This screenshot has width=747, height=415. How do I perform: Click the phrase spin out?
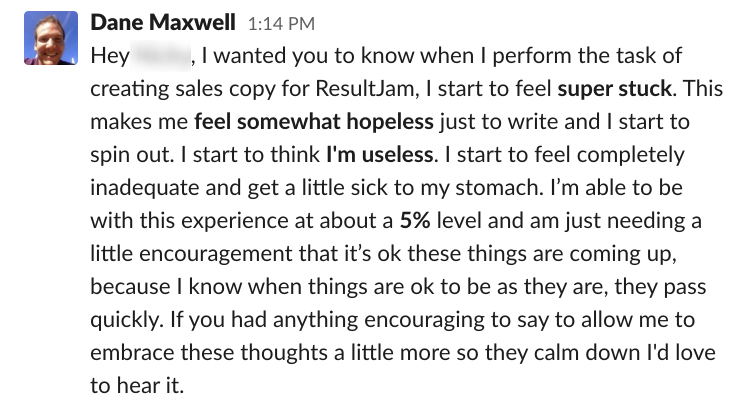pos(130,156)
